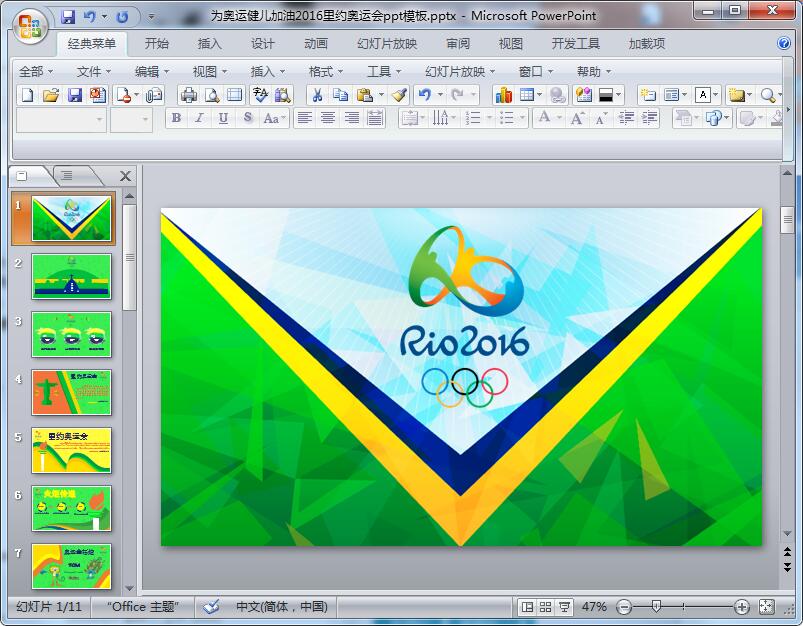Create a new blank presentation

(27, 95)
